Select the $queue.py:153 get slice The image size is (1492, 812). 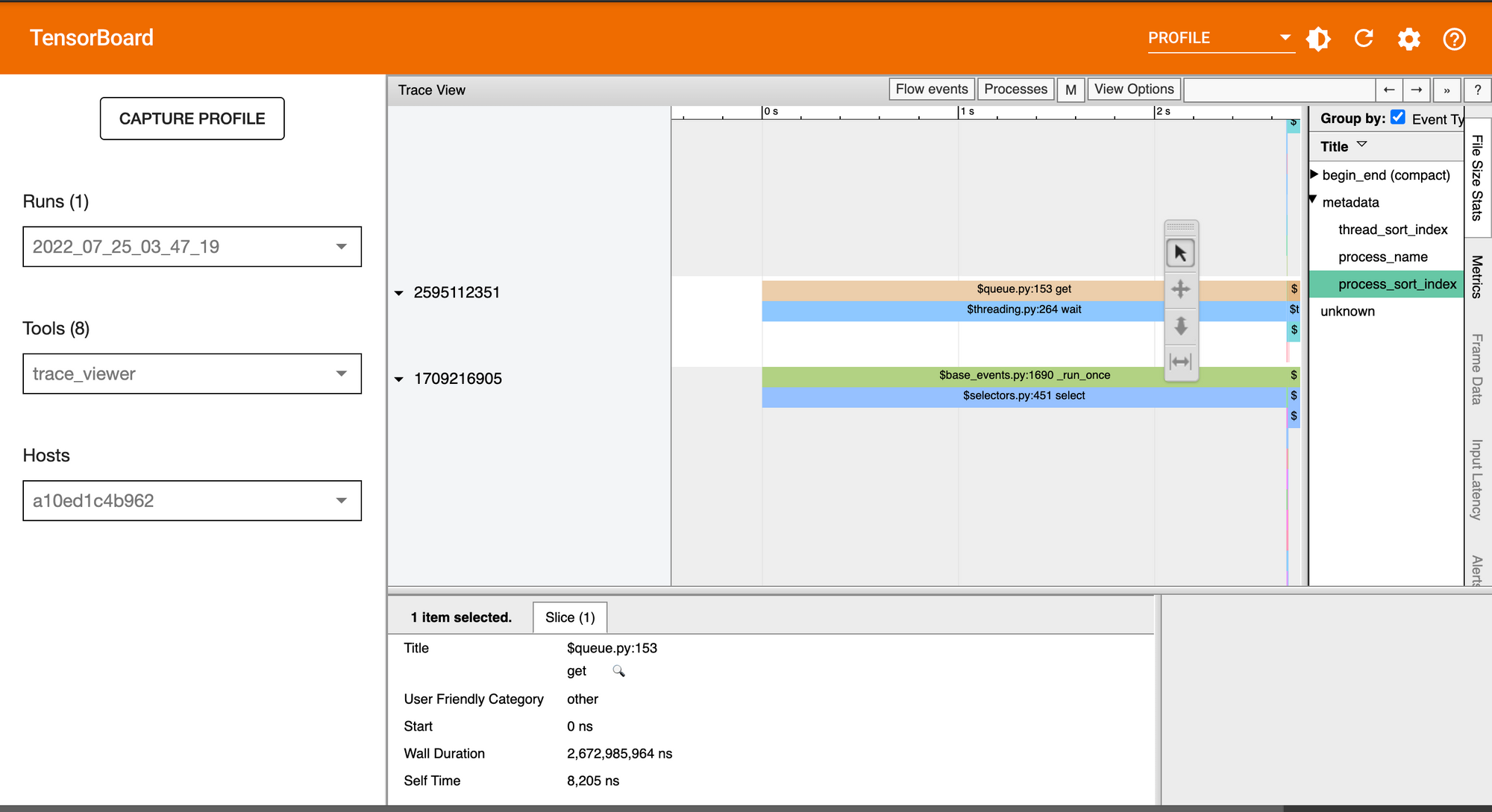(x=1024, y=289)
